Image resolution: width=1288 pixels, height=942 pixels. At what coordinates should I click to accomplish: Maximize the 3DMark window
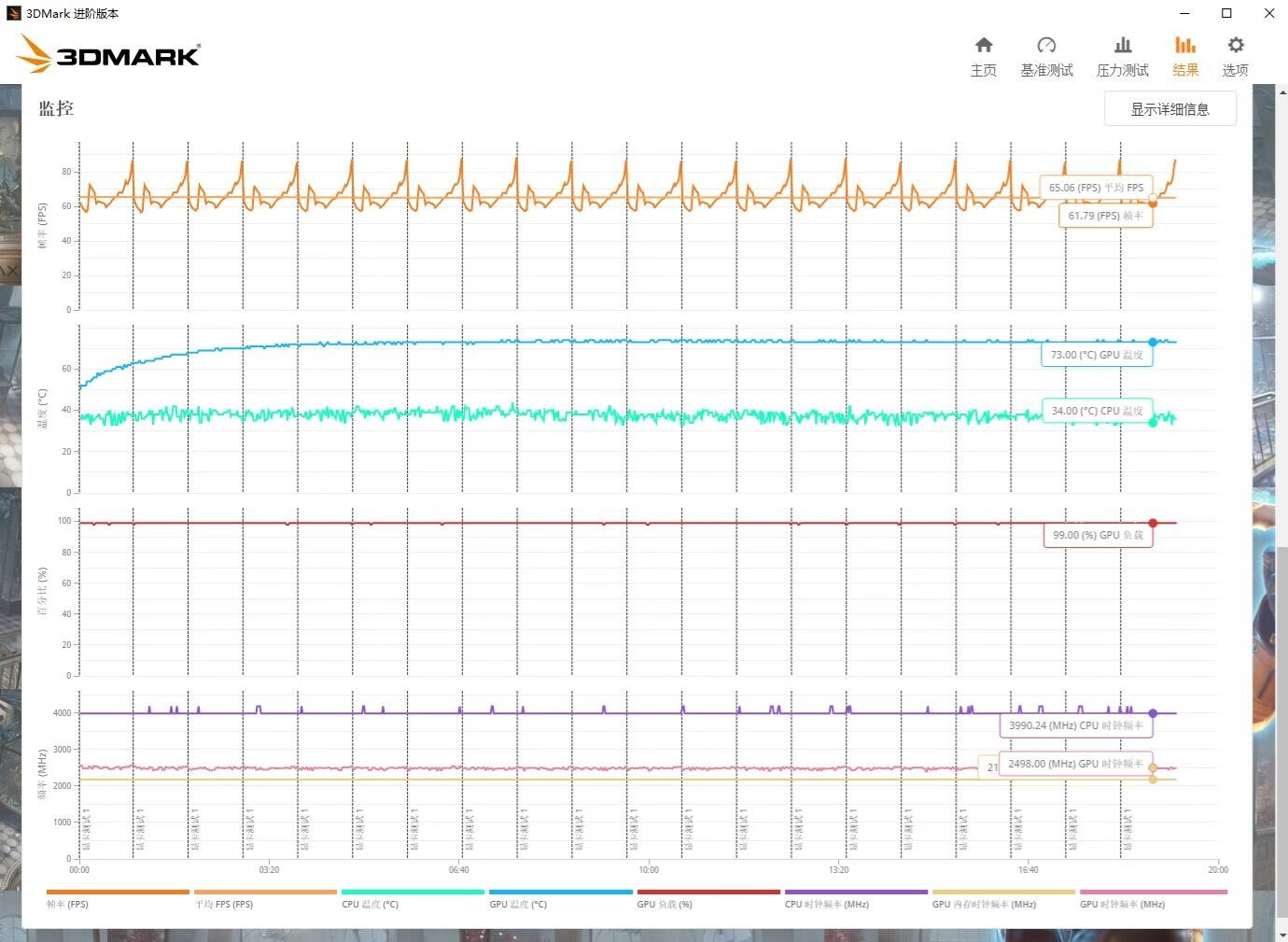[1226, 13]
